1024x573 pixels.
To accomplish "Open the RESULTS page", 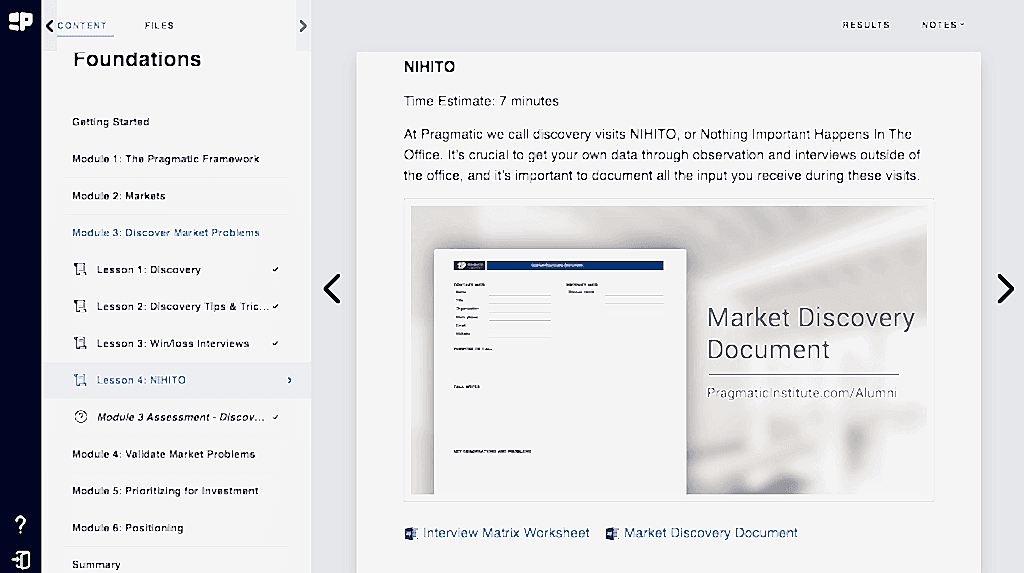I will pos(866,25).
